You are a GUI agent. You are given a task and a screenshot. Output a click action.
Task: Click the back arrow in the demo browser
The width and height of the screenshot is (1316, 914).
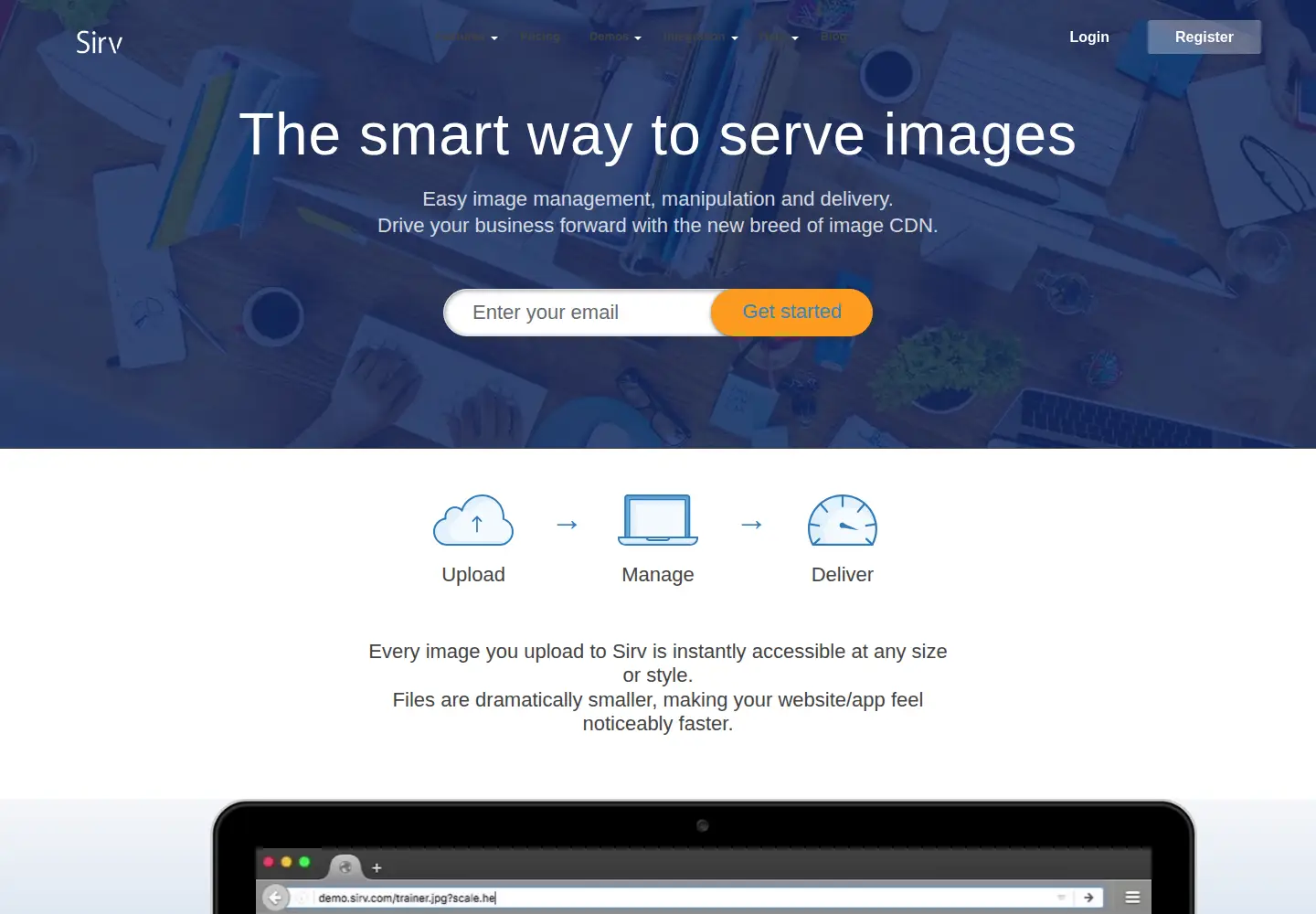(275, 898)
